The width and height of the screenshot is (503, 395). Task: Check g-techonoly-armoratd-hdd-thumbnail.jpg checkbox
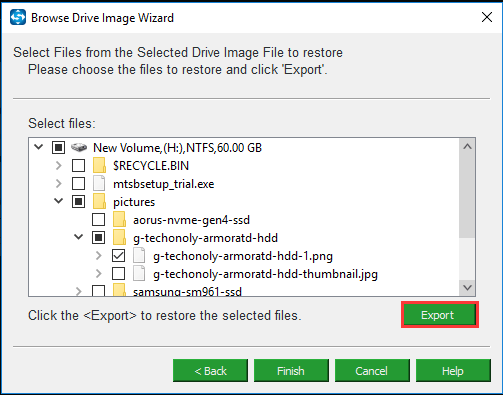118,273
